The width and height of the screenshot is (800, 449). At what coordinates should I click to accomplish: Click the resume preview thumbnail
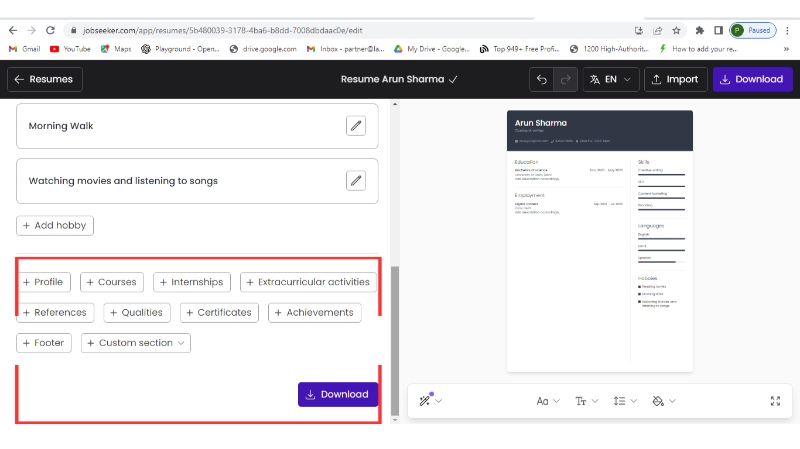tap(599, 240)
